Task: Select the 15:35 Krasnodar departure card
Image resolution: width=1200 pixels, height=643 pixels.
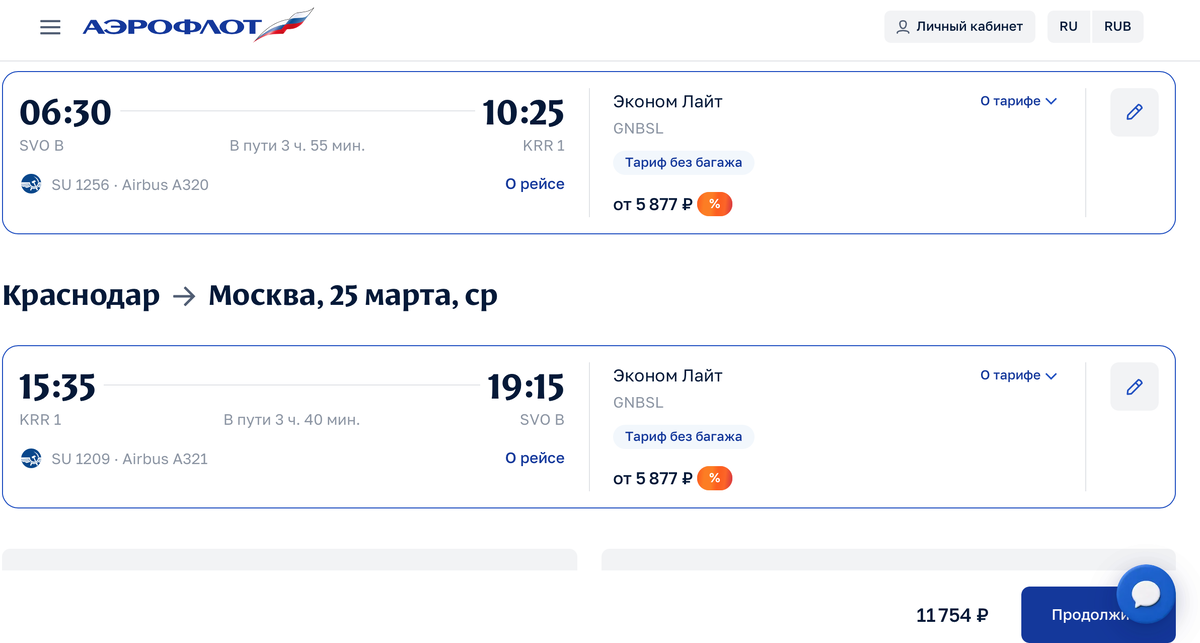Action: 300,400
